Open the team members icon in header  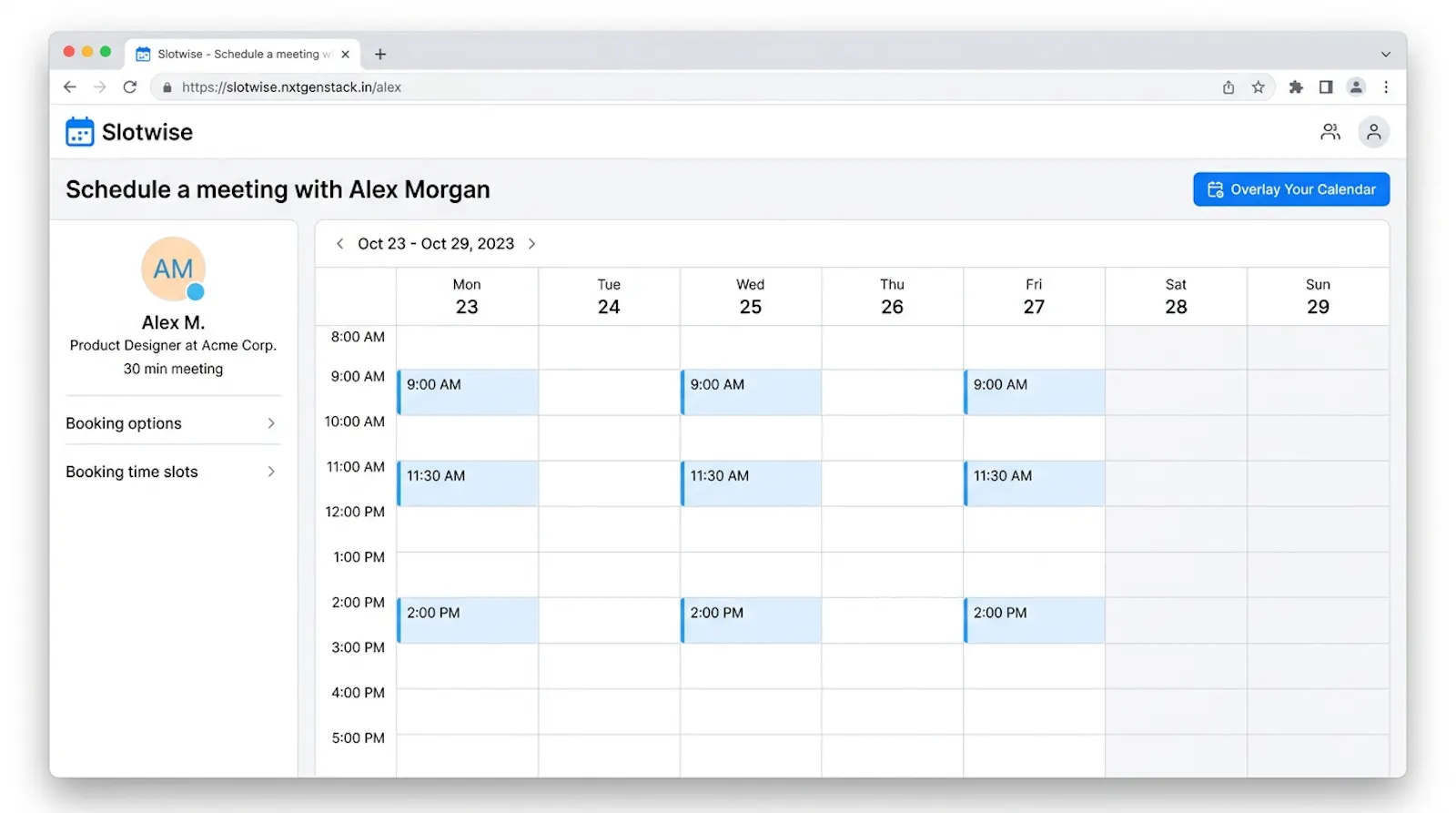(x=1330, y=132)
